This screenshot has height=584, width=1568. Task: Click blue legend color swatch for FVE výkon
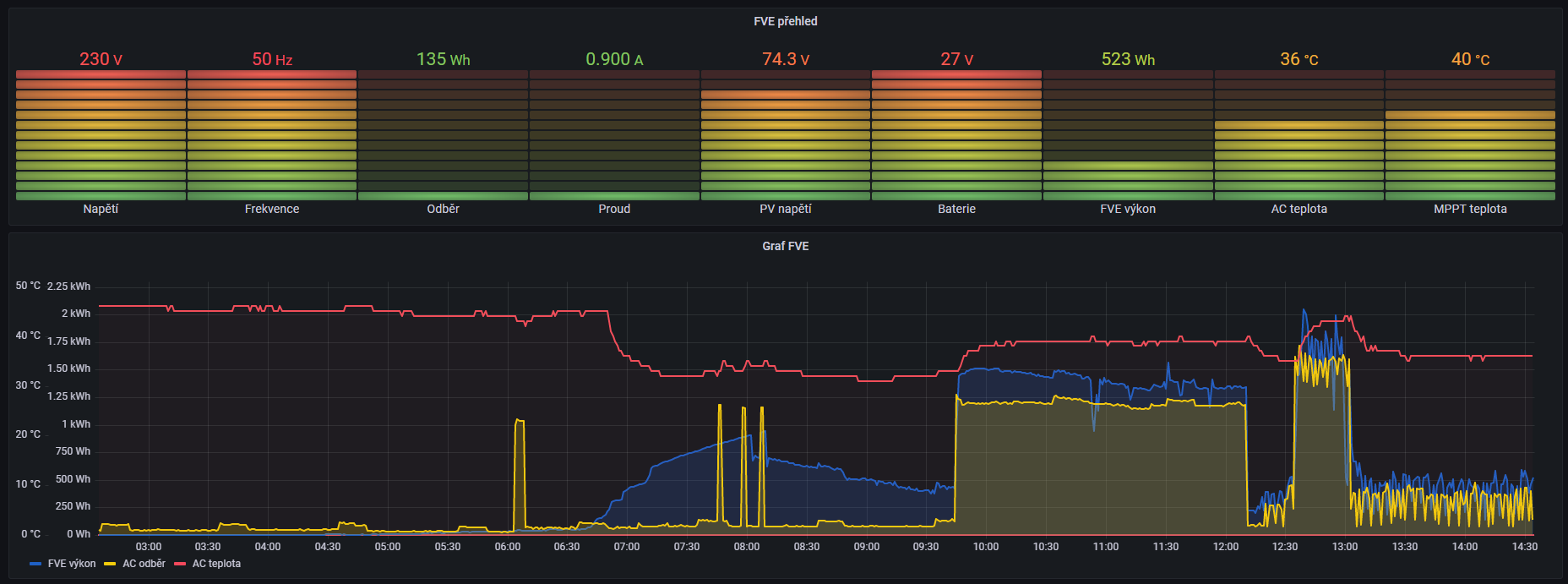(35, 564)
